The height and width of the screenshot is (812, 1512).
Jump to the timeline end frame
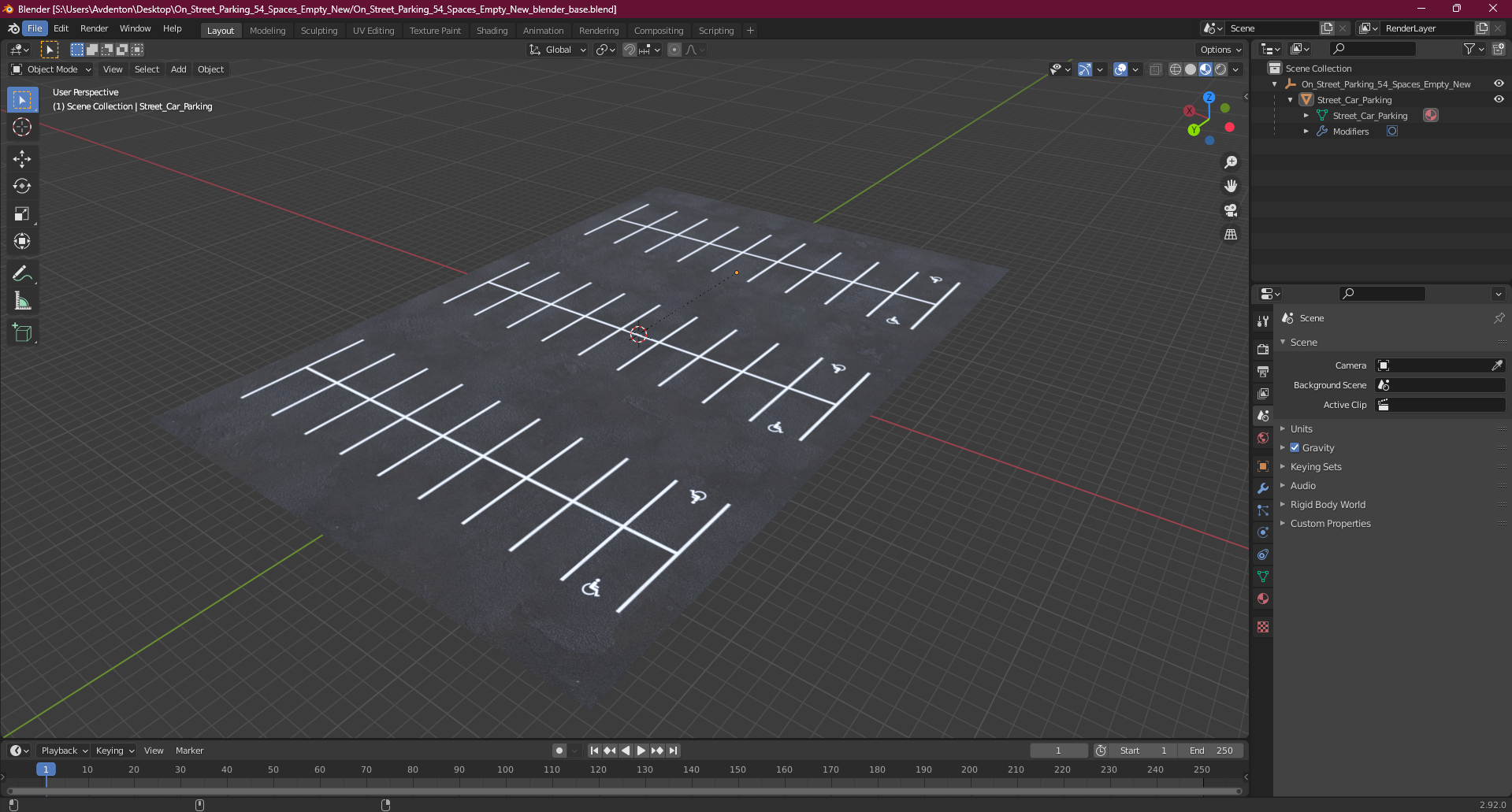click(x=673, y=751)
